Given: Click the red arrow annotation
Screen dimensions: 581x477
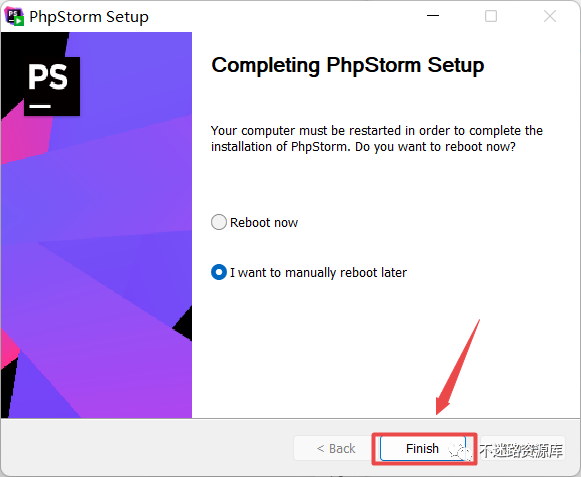Looking at the screenshot, I should (x=458, y=367).
